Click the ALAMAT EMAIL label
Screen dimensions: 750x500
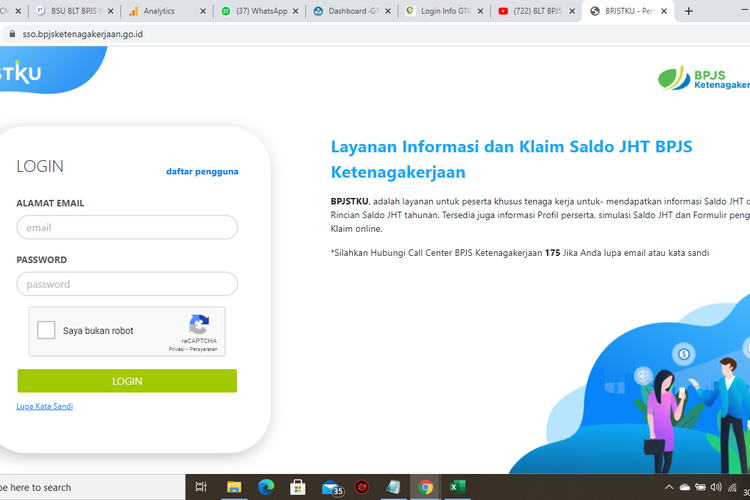50,203
